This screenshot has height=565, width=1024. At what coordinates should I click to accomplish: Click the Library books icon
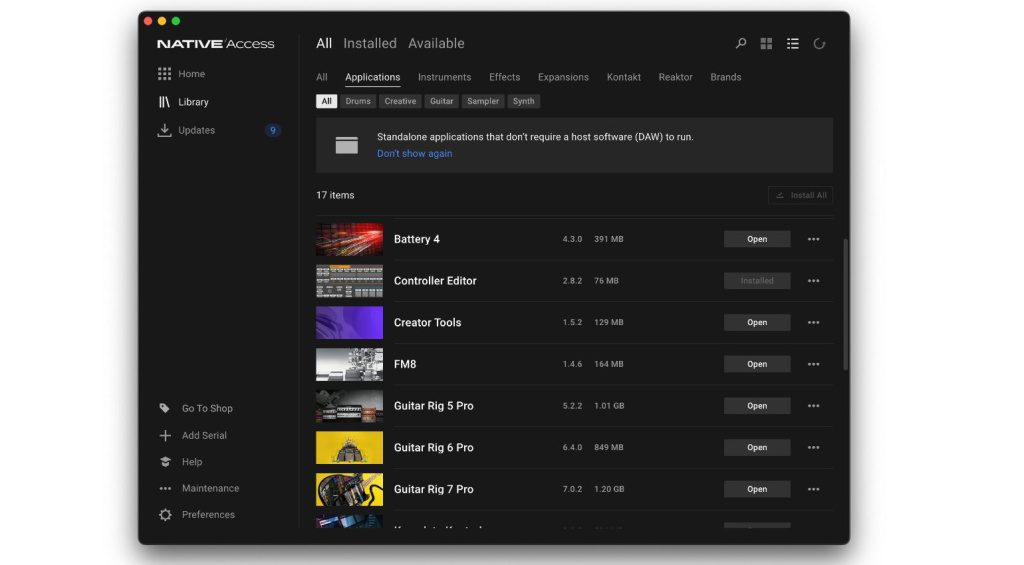[164, 102]
